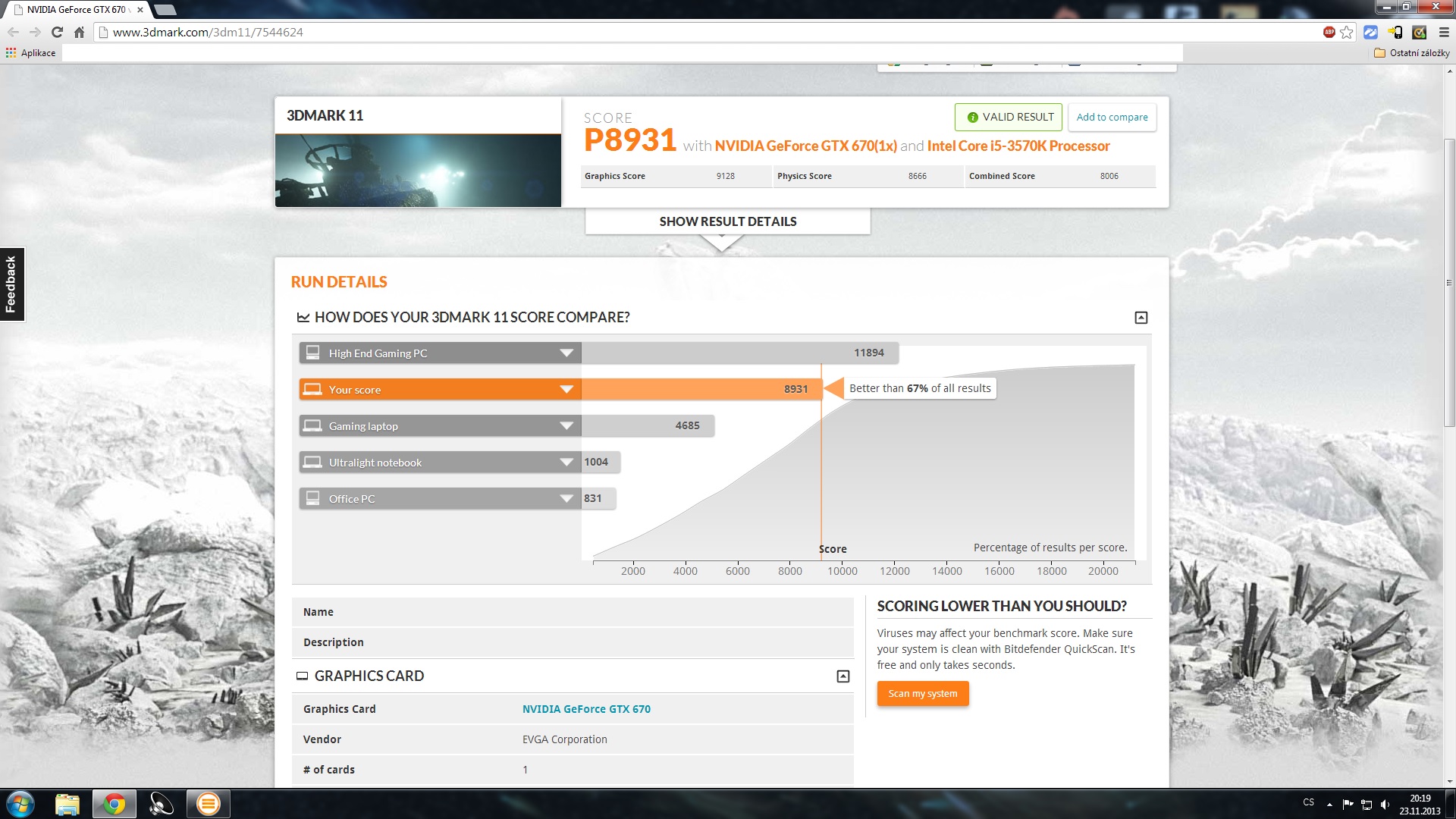The image size is (1456, 819).
Task: Open the Chrome hamburger menu
Action: tap(1444, 32)
